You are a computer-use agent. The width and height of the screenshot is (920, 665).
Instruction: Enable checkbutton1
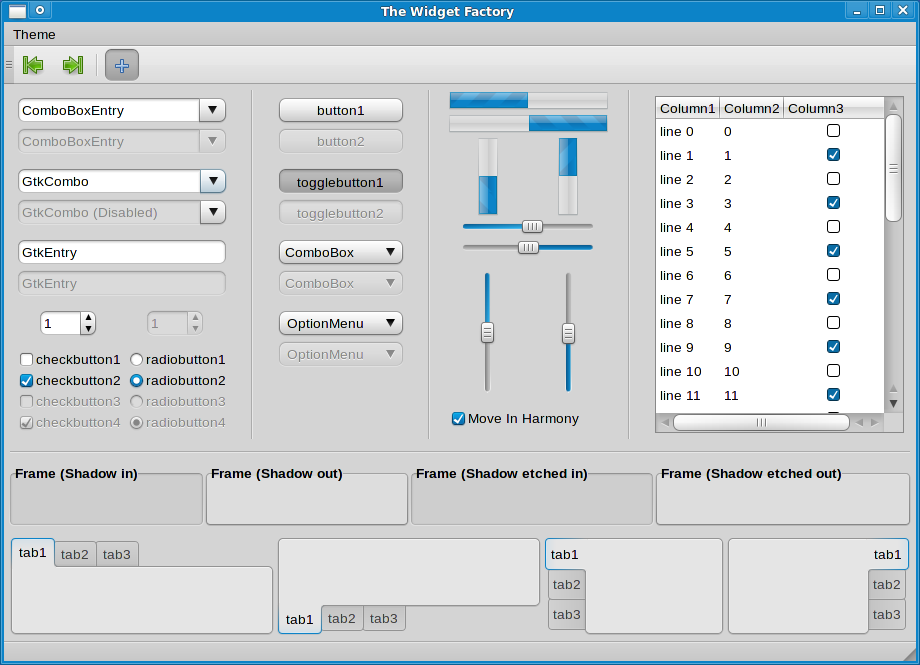point(27,359)
